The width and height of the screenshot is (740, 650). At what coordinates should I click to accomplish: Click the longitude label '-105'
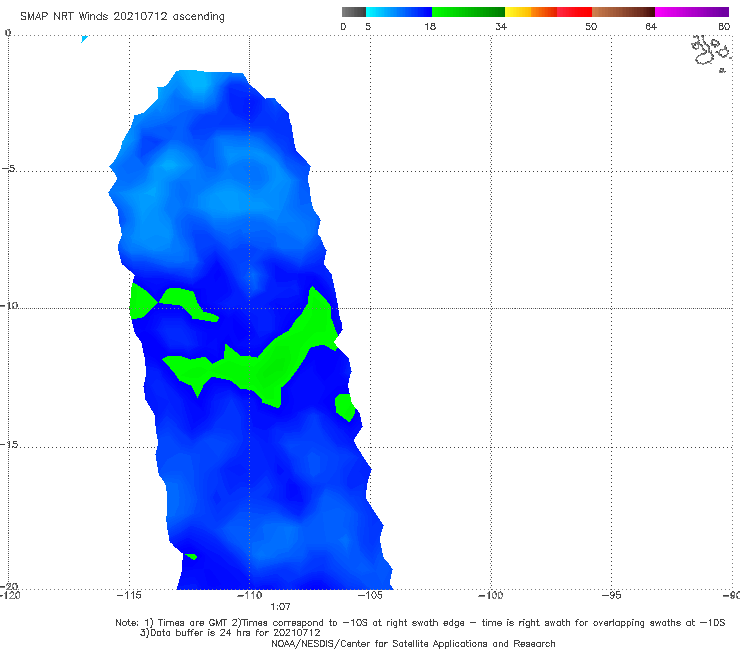[x=370, y=595]
